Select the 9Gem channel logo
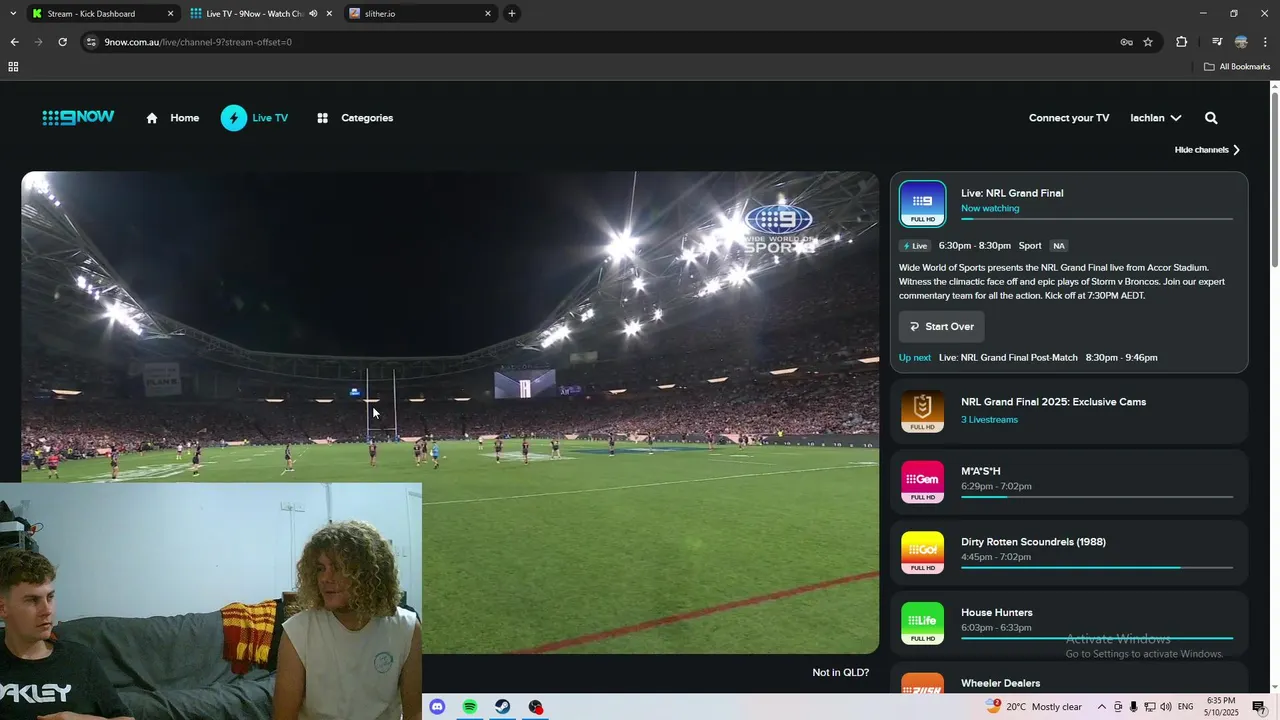This screenshot has height=720, width=1280. coord(922,482)
